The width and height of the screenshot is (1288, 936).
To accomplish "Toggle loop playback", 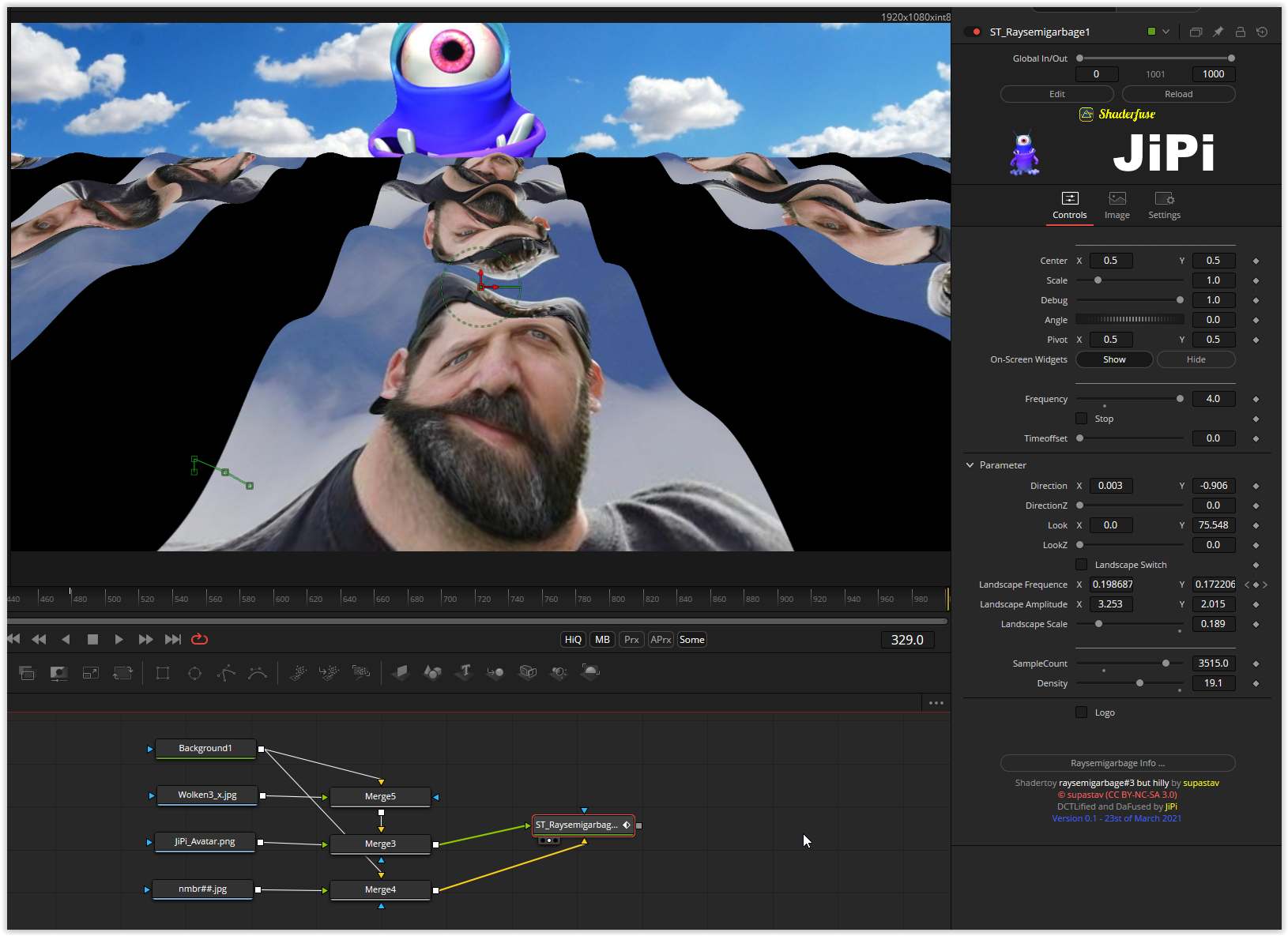I will (x=199, y=639).
